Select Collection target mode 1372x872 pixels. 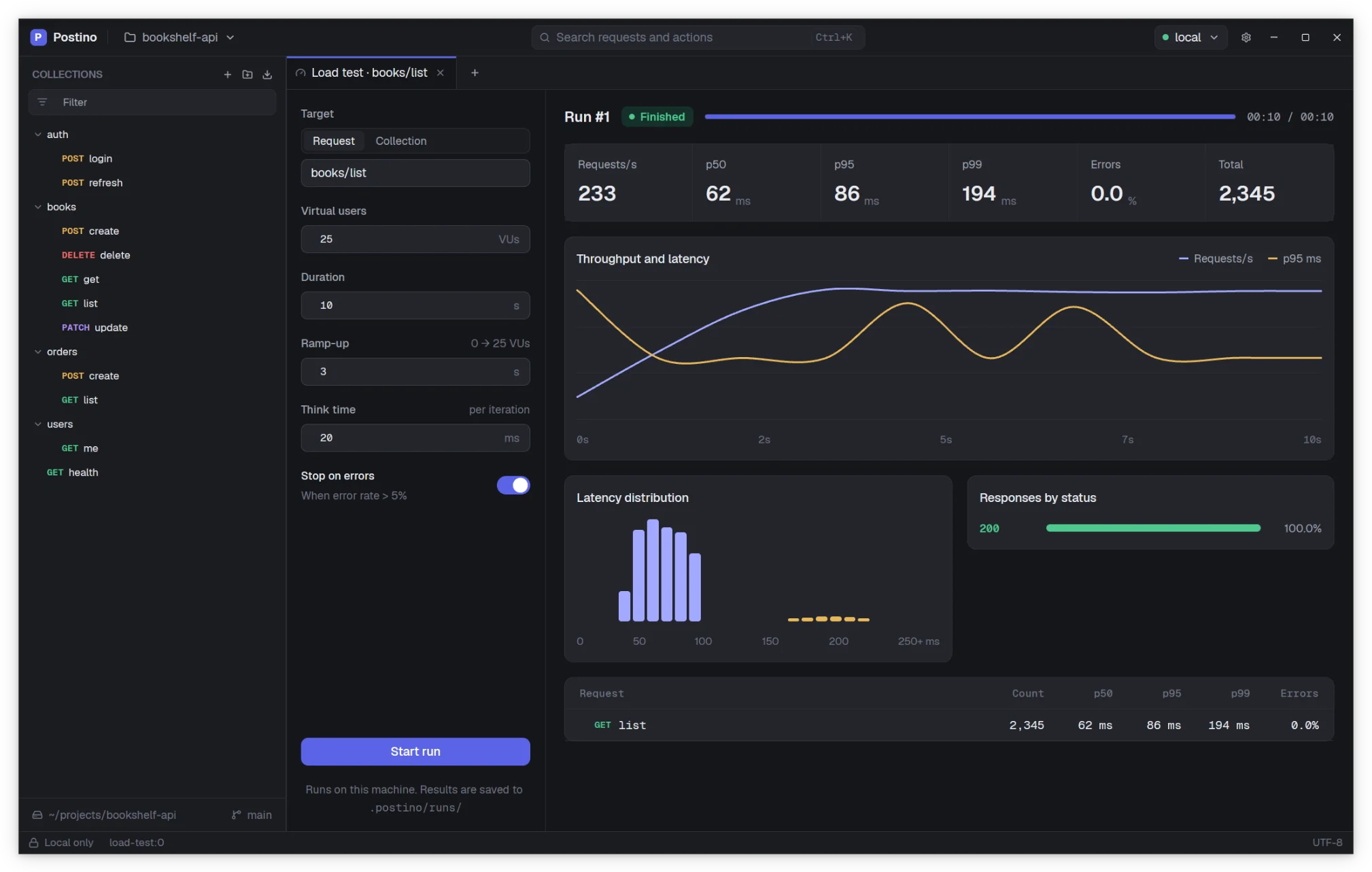pos(401,141)
